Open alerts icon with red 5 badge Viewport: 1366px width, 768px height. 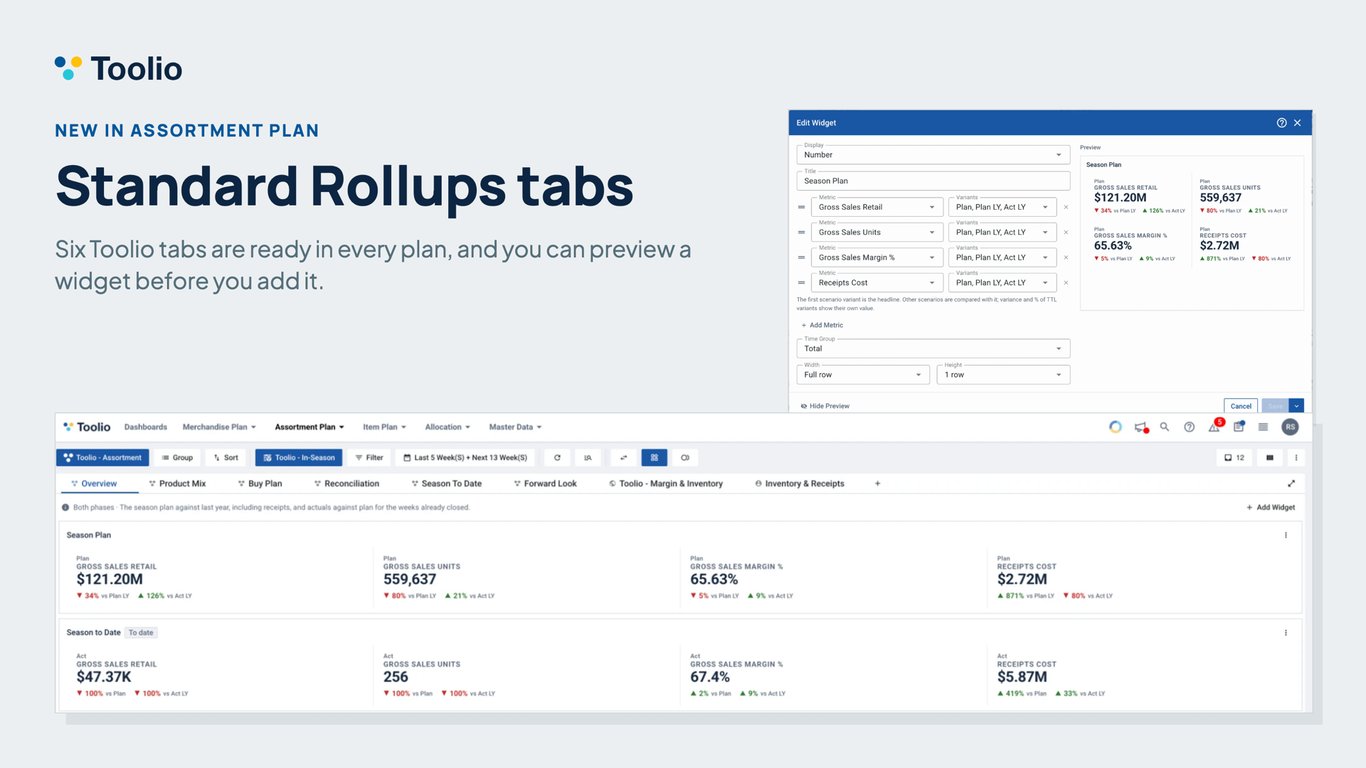tap(1215, 426)
